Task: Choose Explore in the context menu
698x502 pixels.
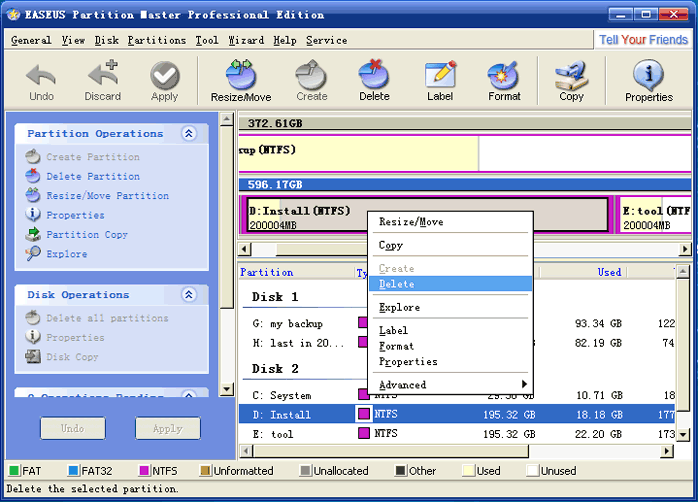Action: tap(450, 307)
